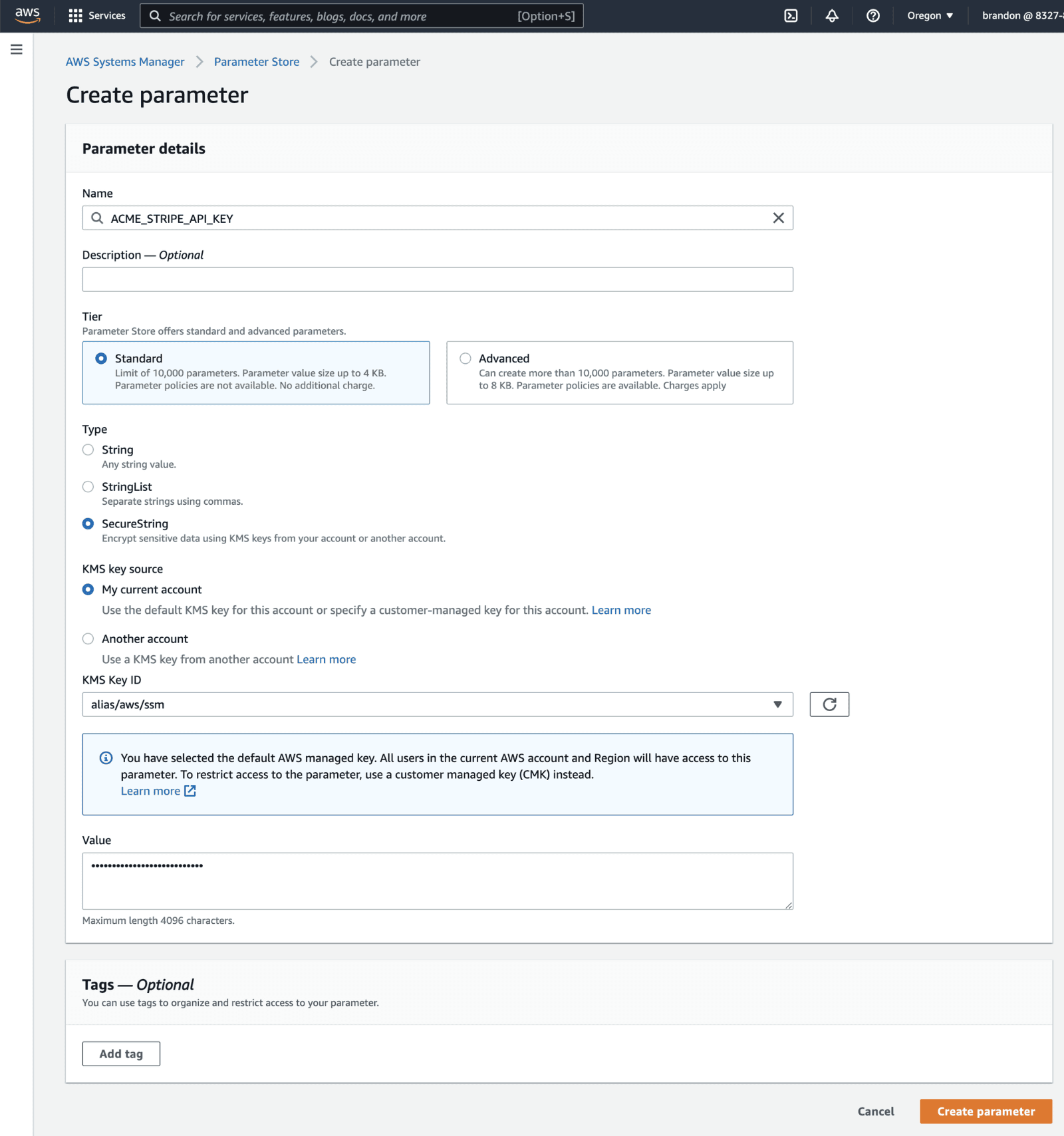
Task: Open the brandon account menu
Action: pyautogui.click(x=1021, y=16)
